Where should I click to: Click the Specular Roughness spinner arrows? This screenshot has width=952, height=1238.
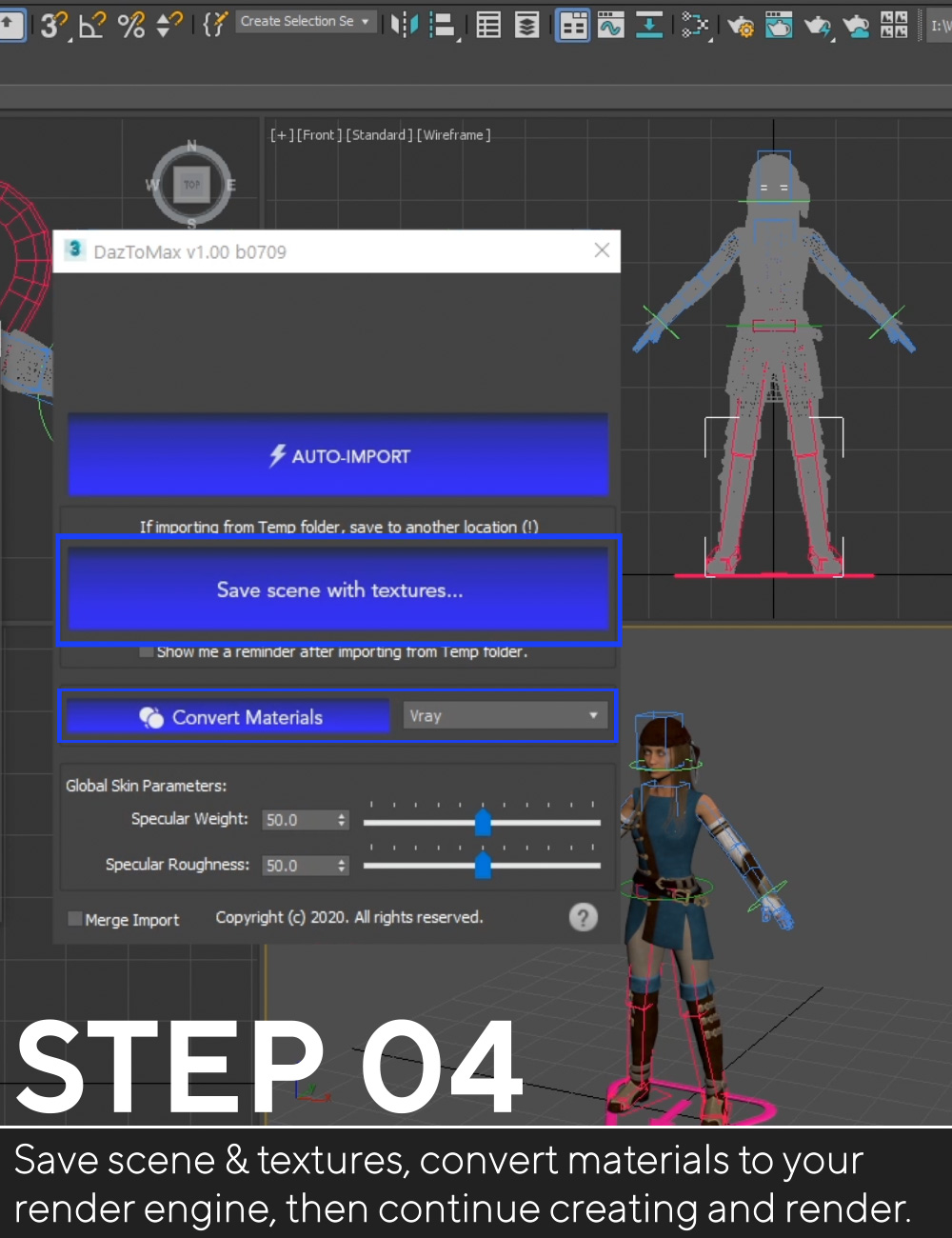pos(342,866)
